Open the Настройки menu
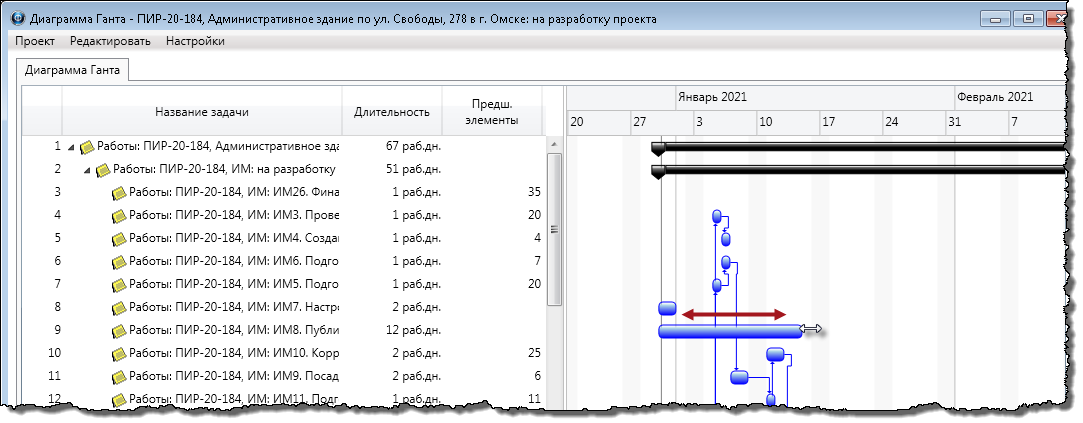 pyautogui.click(x=195, y=41)
